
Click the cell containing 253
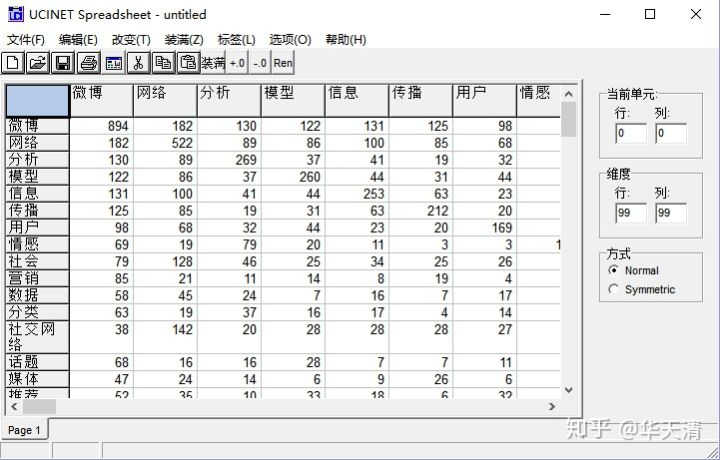click(x=357, y=194)
